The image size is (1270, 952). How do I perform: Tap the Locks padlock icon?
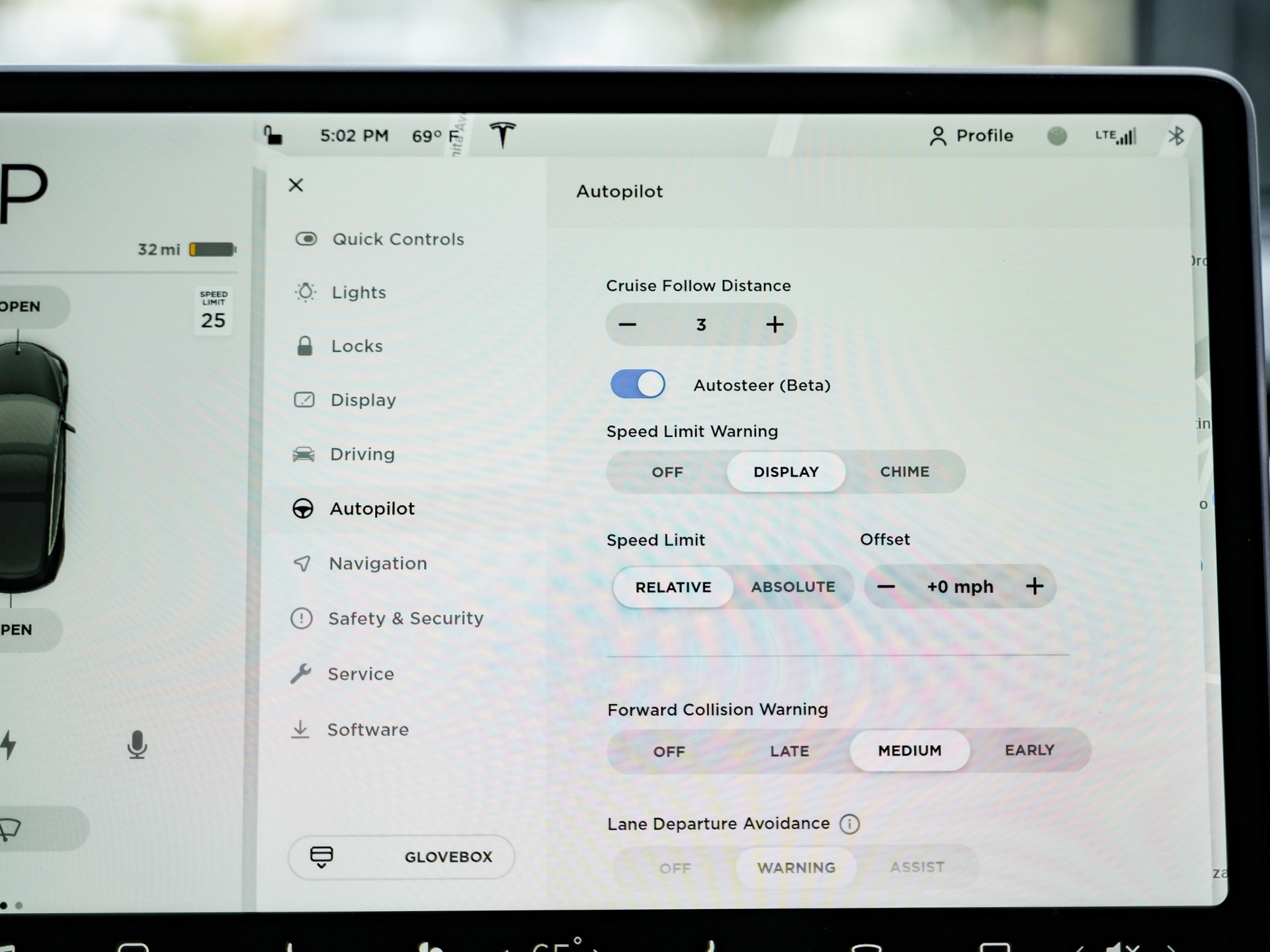(304, 346)
